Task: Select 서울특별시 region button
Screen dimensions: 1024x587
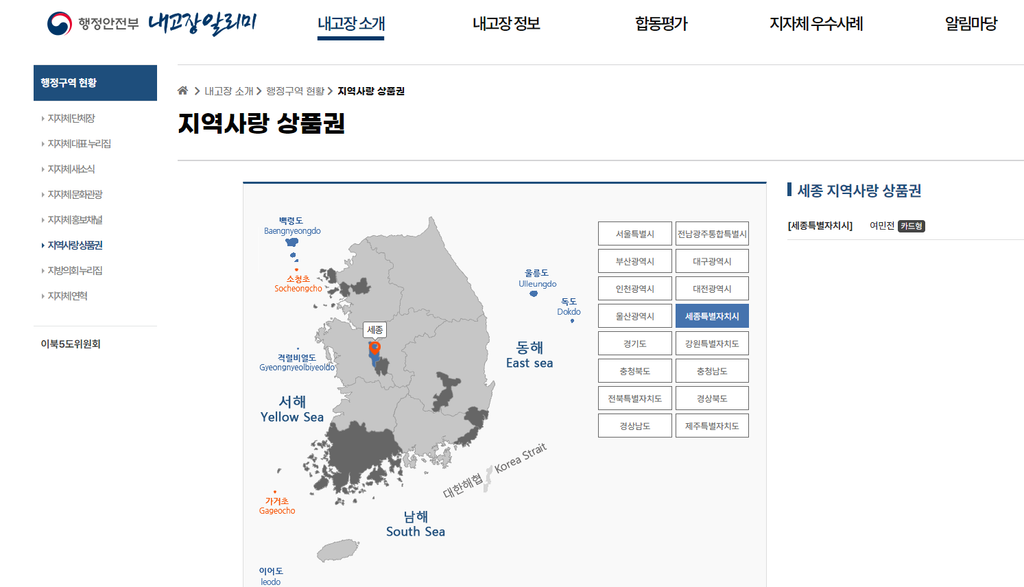Action: click(635, 234)
